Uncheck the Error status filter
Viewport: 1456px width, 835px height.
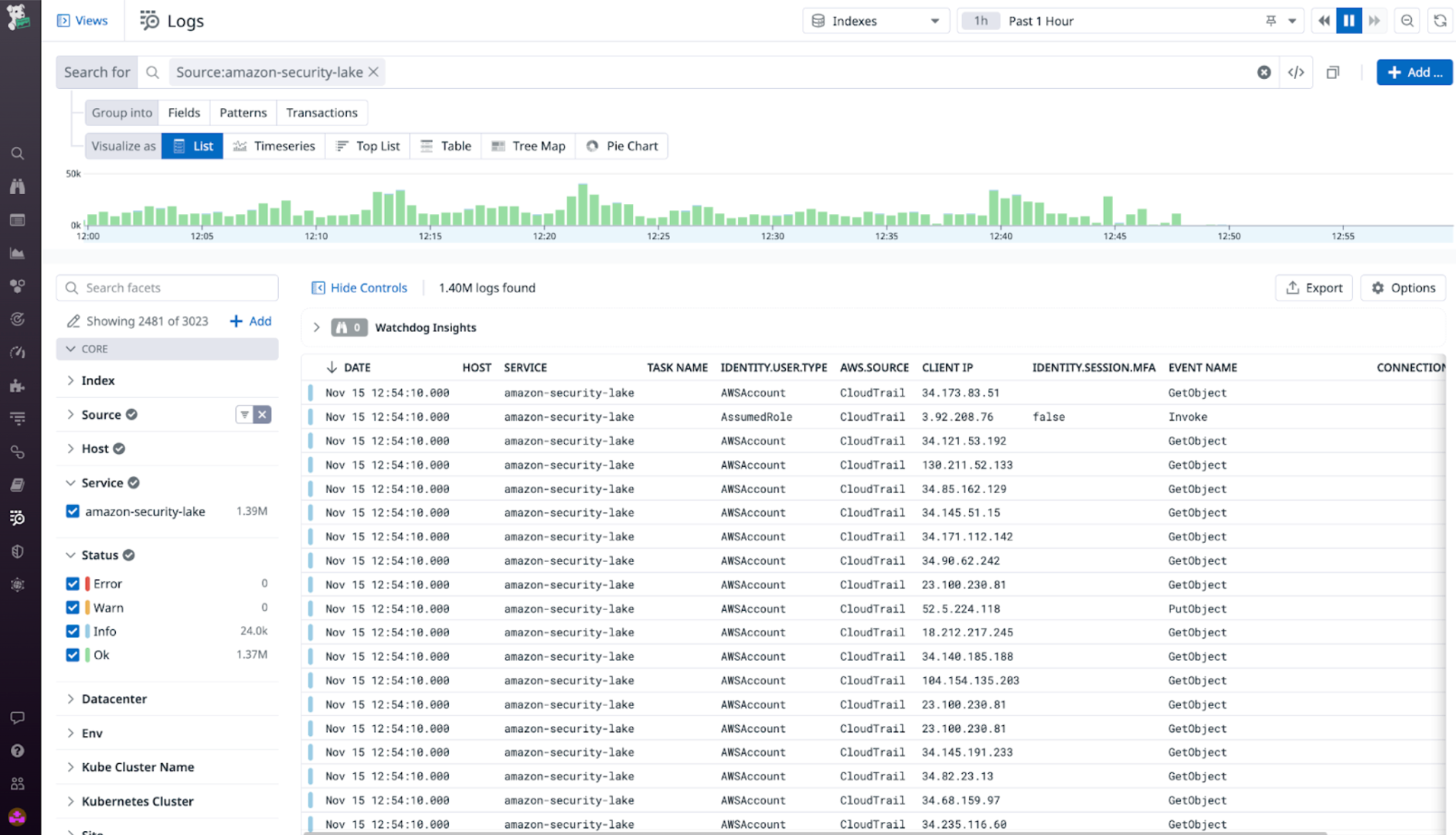point(72,584)
